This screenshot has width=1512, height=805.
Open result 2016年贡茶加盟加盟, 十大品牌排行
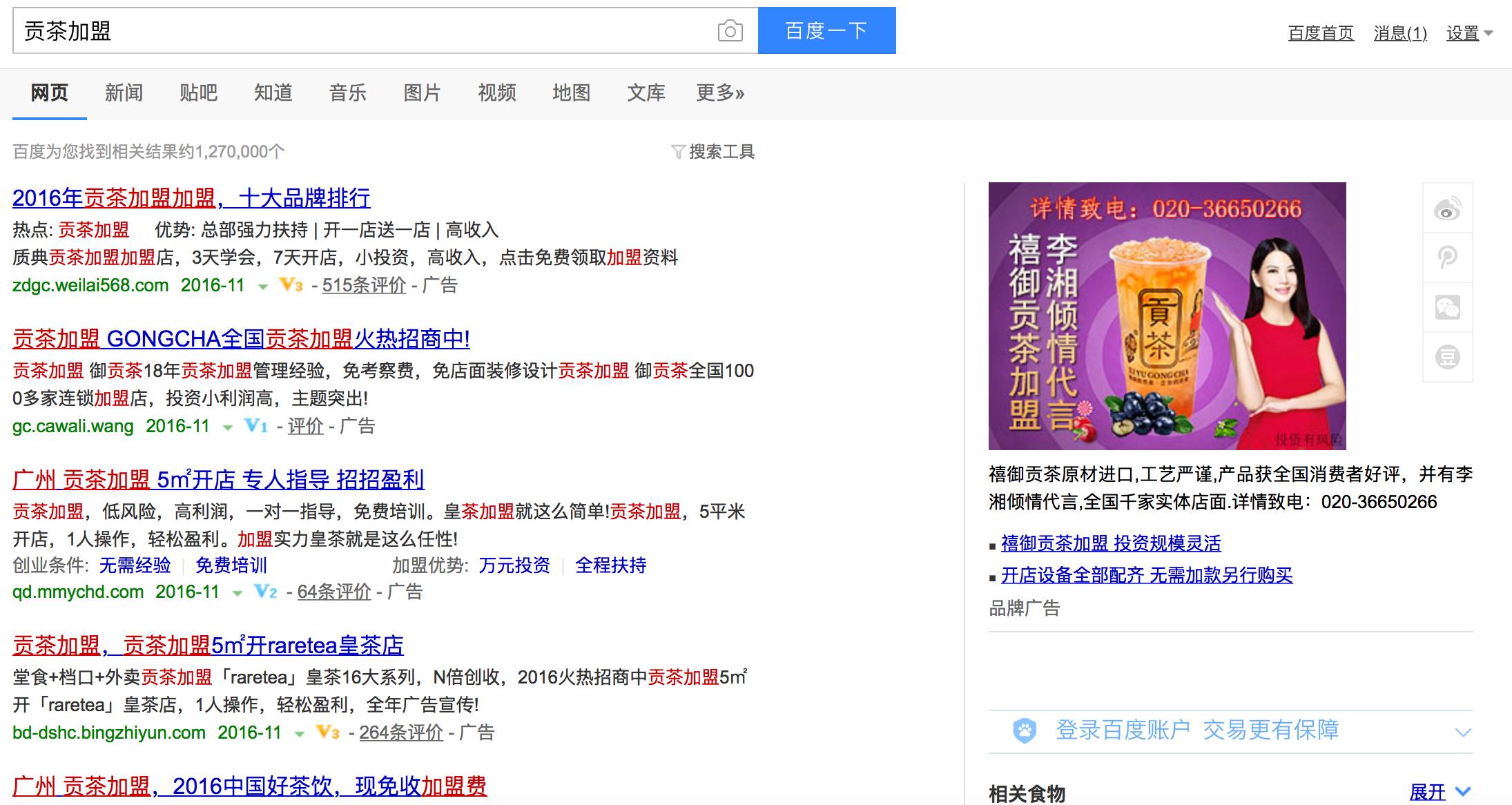tap(191, 198)
